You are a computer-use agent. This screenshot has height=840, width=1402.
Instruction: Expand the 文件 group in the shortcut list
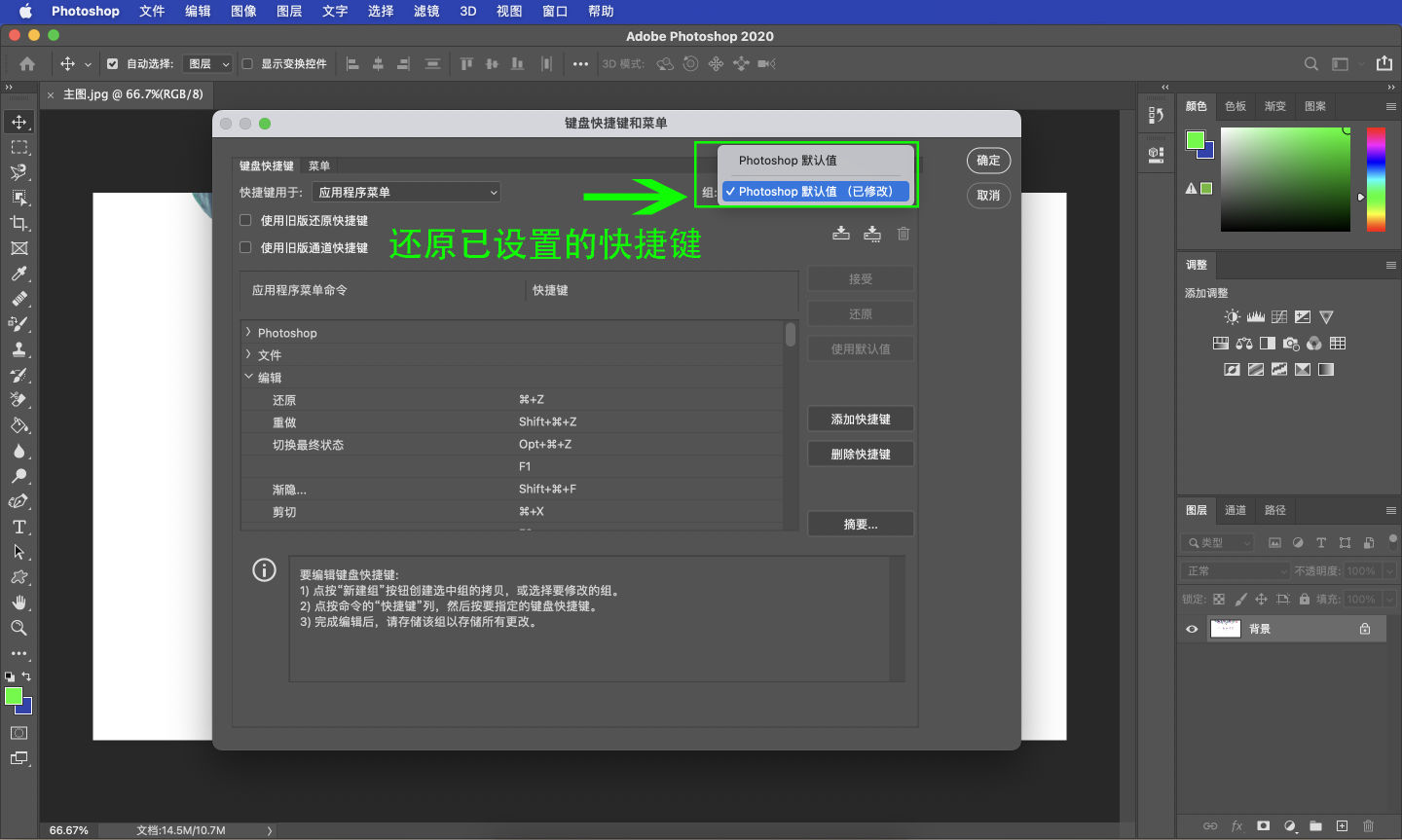coord(249,354)
